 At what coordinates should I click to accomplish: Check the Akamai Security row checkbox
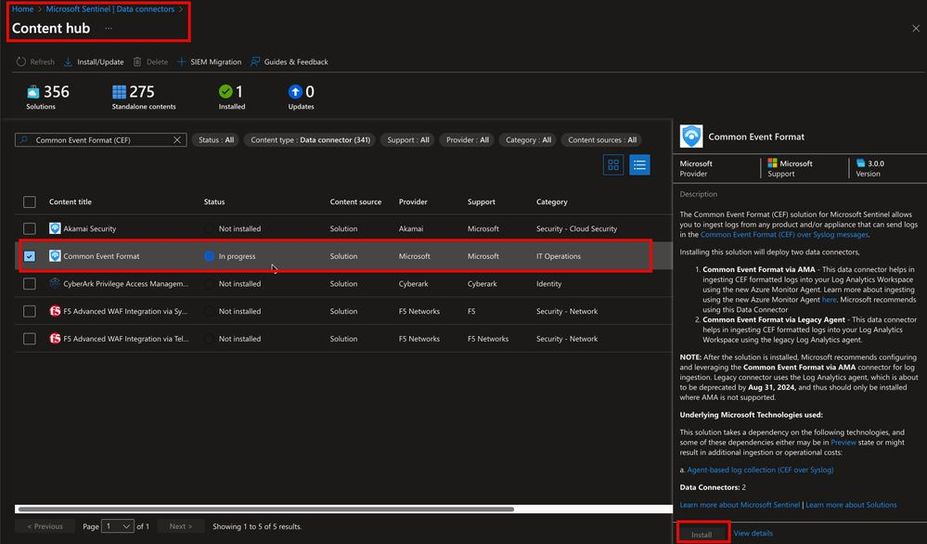[x=29, y=229]
